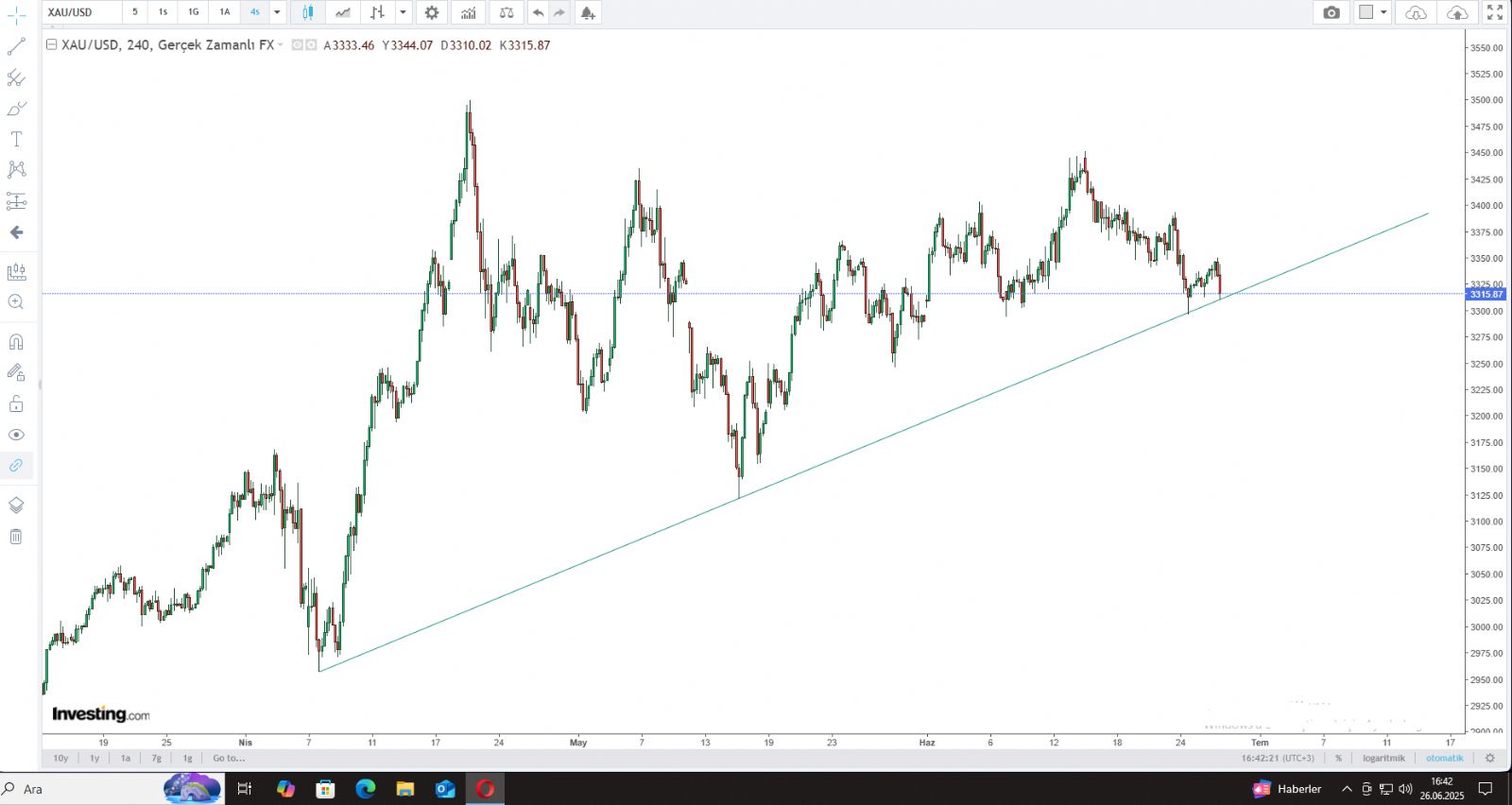Open Outlook from the taskbar
This screenshot has width=1512, height=805.
pyautogui.click(x=445, y=789)
